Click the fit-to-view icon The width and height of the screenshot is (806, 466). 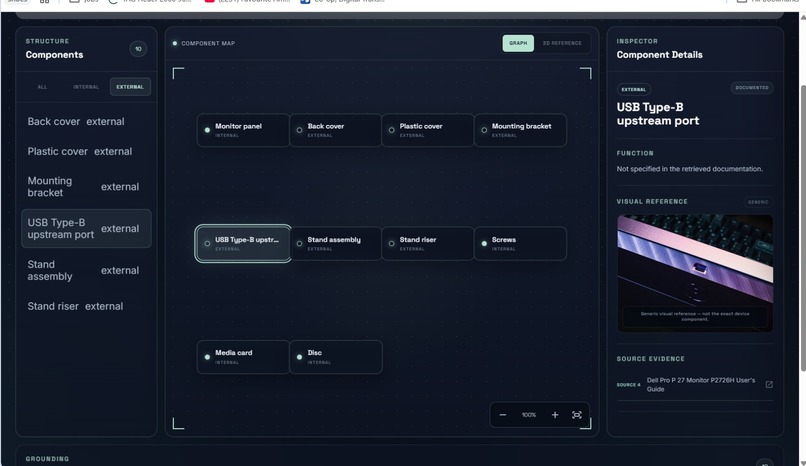(577, 415)
